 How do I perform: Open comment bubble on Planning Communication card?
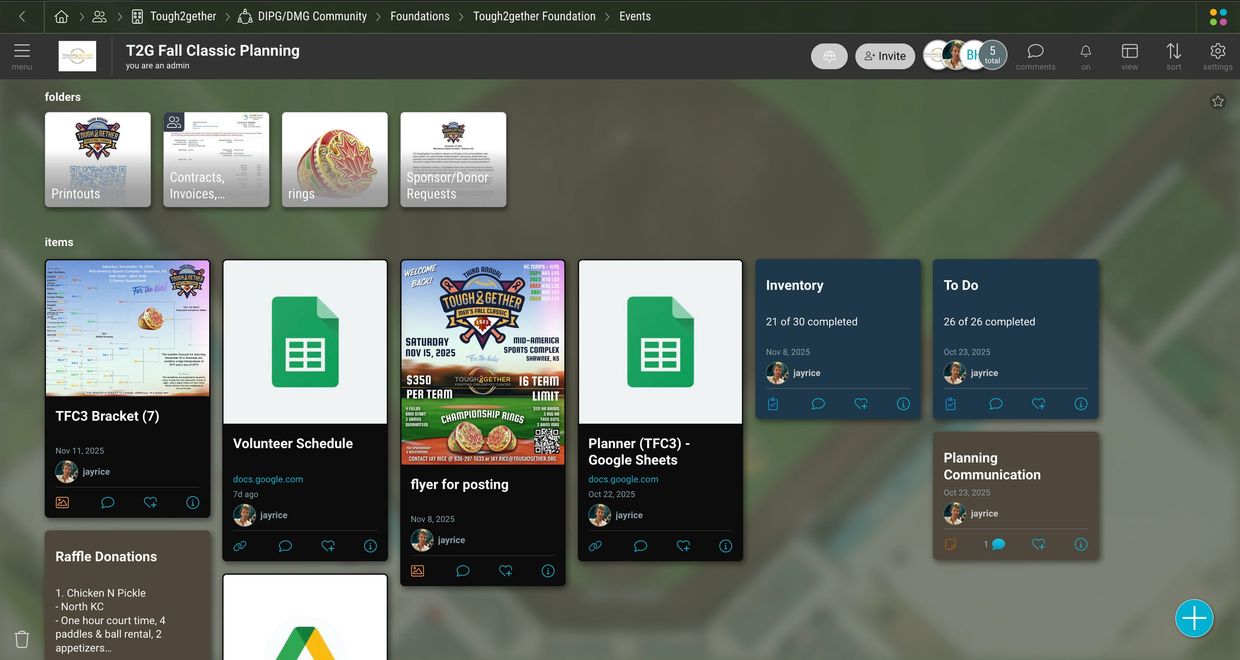[x=997, y=544]
